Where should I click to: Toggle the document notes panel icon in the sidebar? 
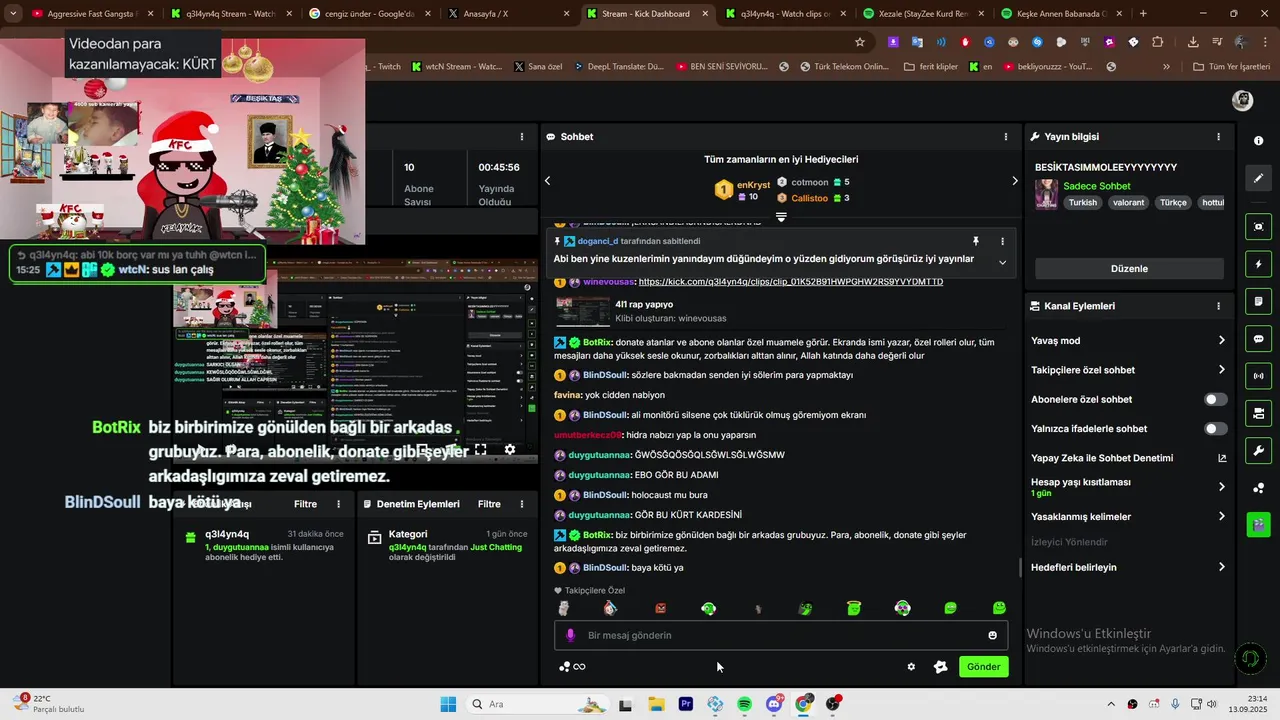click(1259, 301)
